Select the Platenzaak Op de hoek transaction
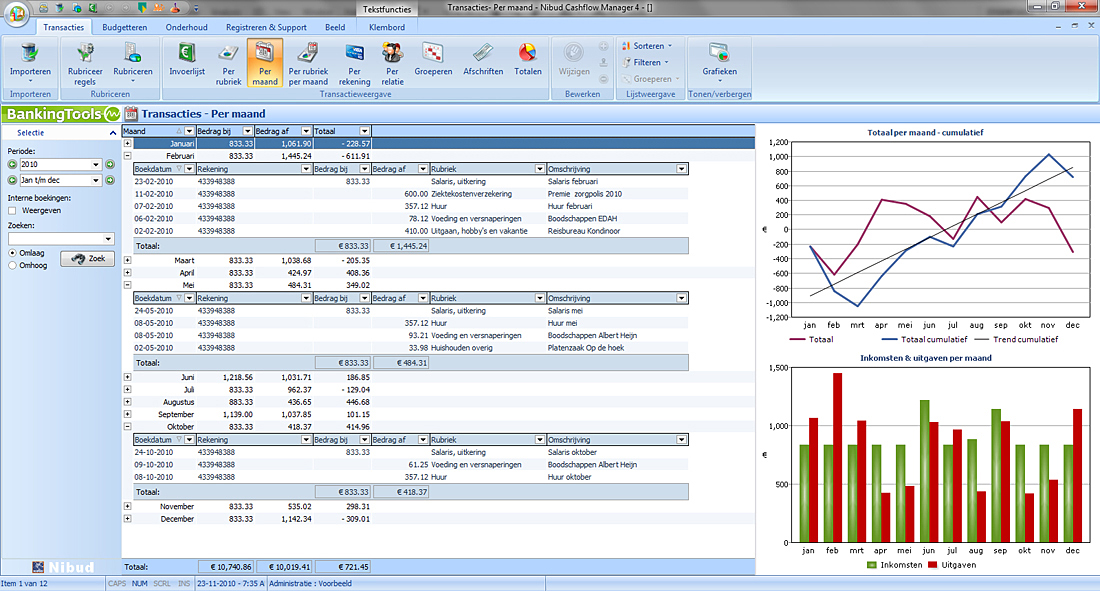Image resolution: width=1100 pixels, height=591 pixels. [410, 347]
